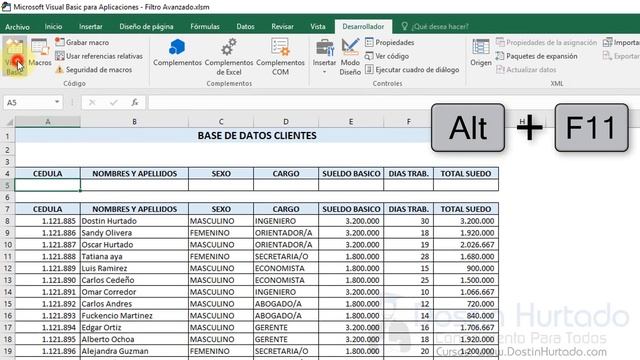This screenshot has width=640, height=360.
Task: Select row 8 header
Action: [7, 221]
